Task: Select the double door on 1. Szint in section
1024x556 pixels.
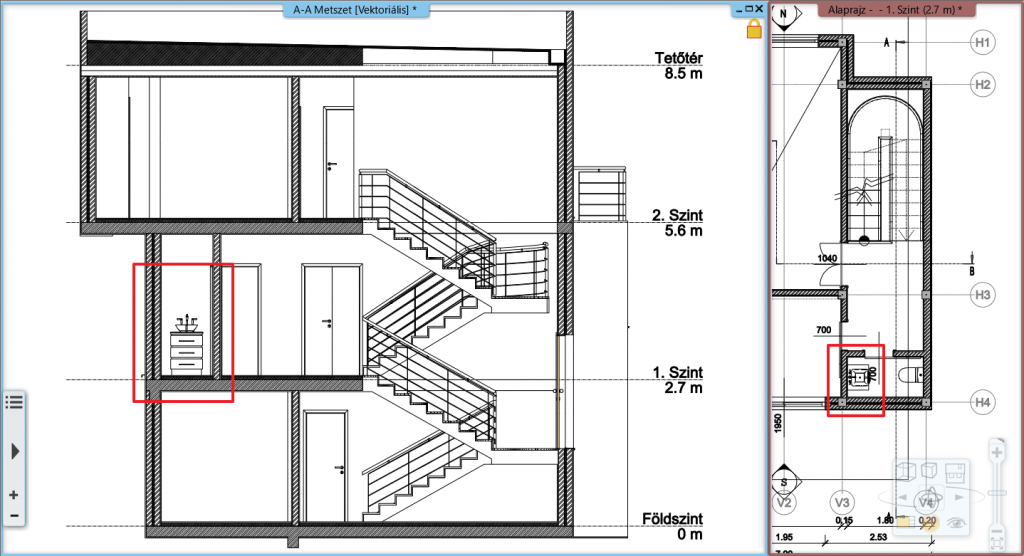Action: pos(332,319)
